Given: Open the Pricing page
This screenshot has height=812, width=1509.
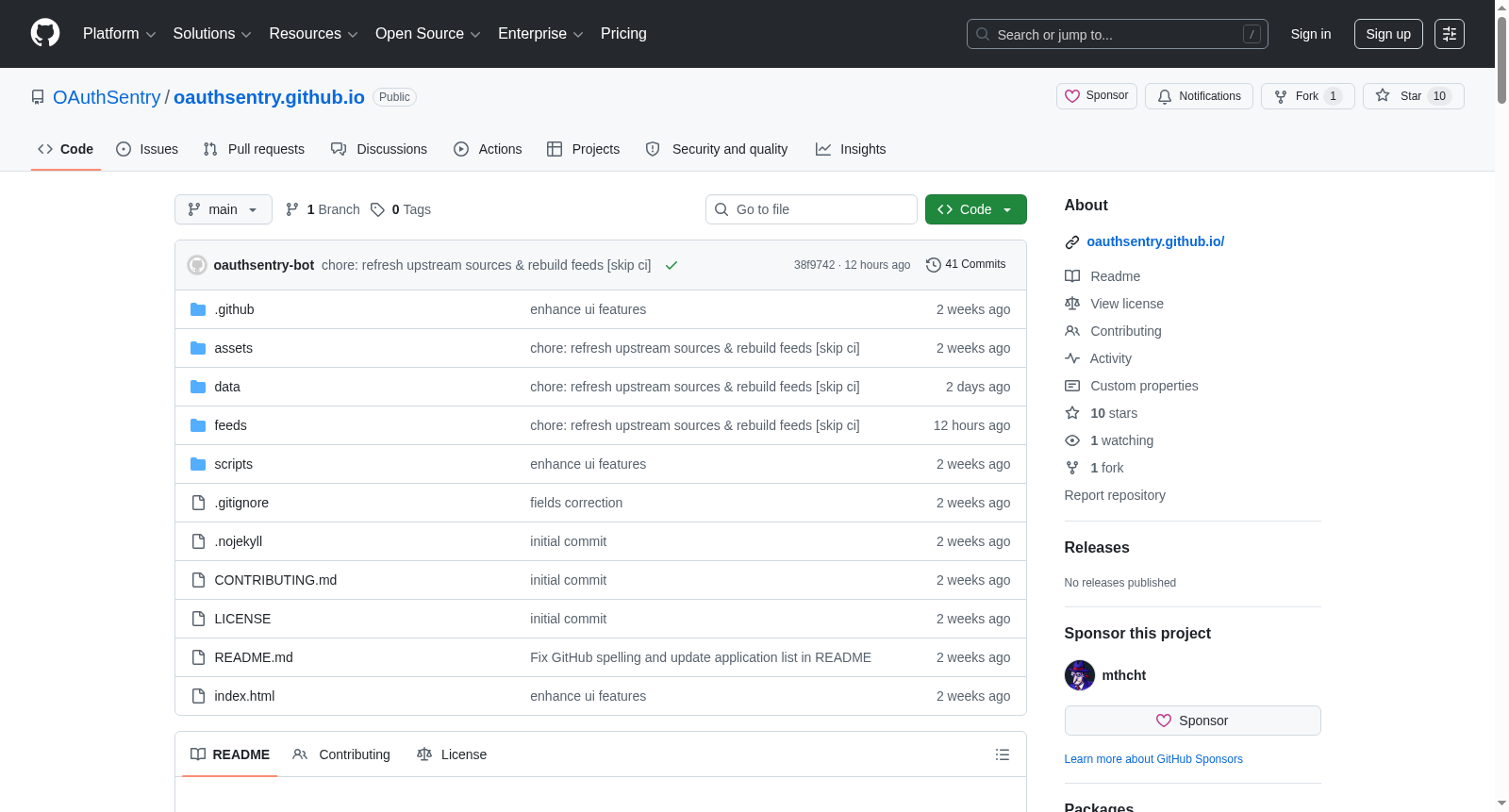Looking at the screenshot, I should click(x=623, y=34).
